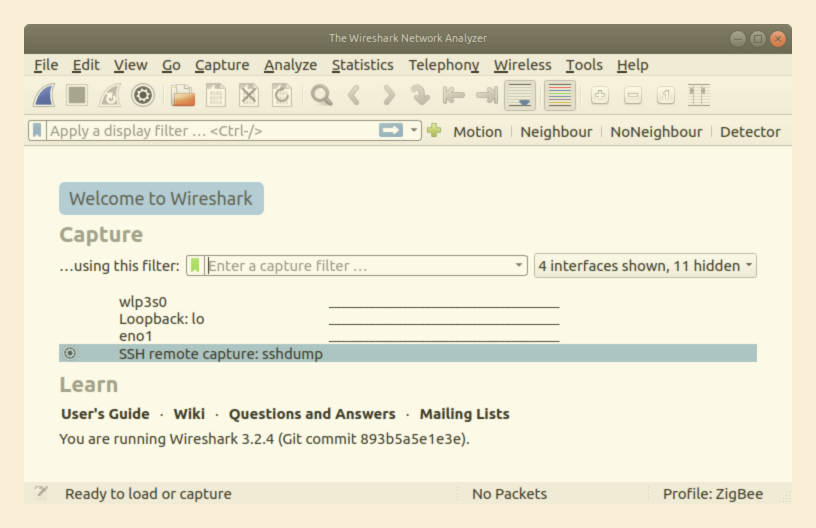Image resolution: width=816 pixels, height=528 pixels.
Task: Select the eno1 interface
Action: click(135, 336)
